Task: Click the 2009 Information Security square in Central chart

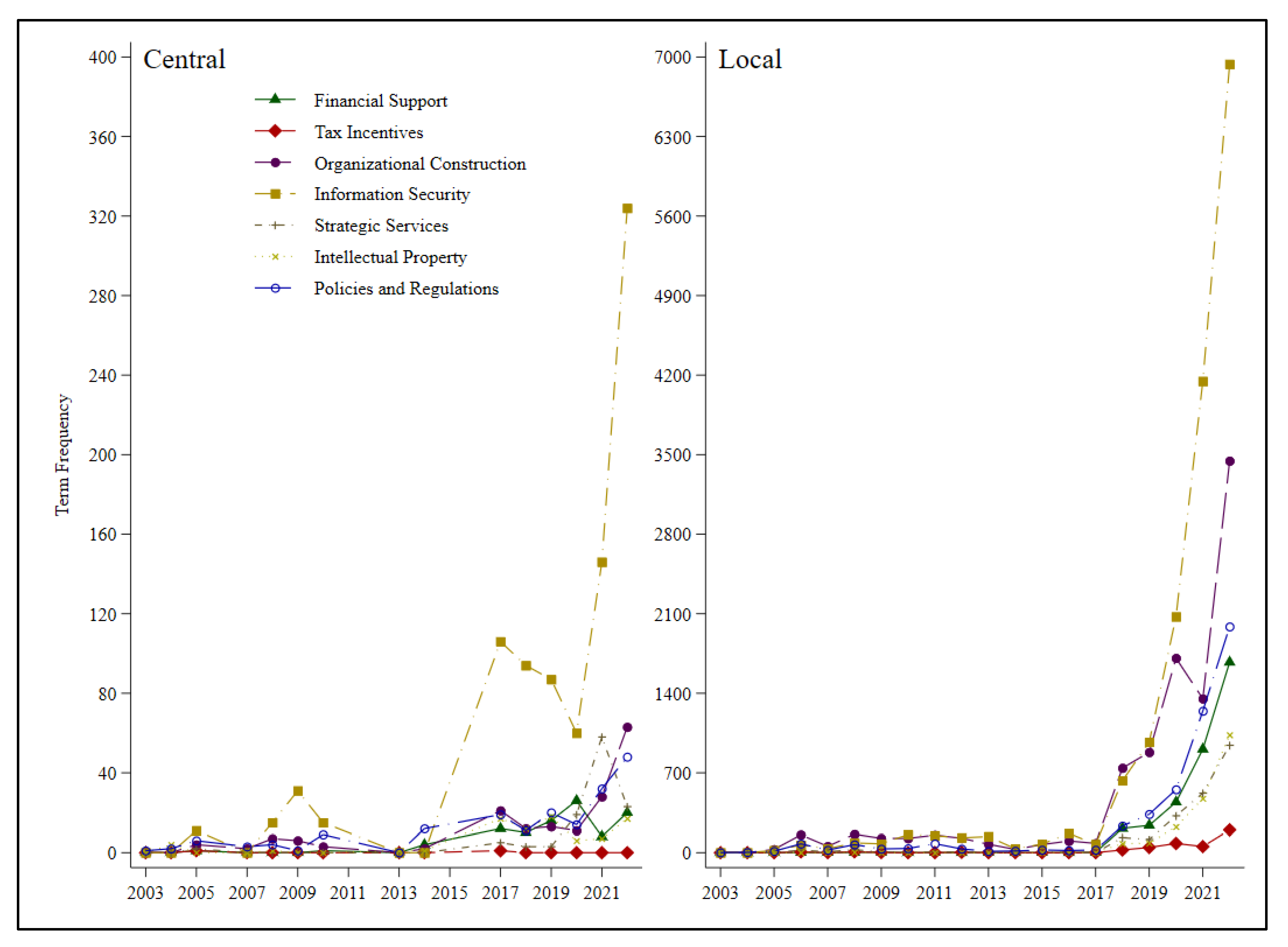Action: click(297, 791)
